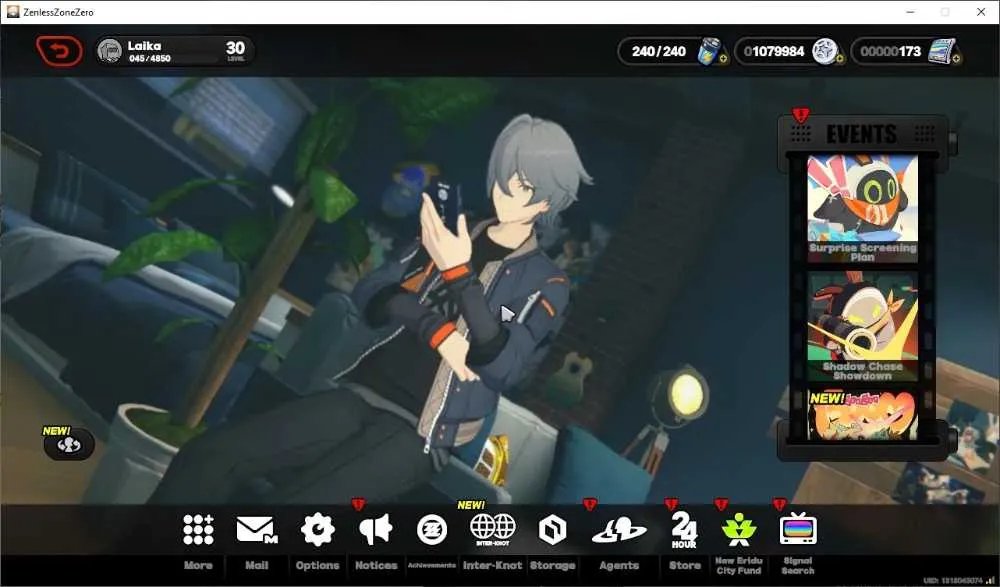Open the More grid menu
The height and width of the screenshot is (587, 1000).
(x=198, y=530)
